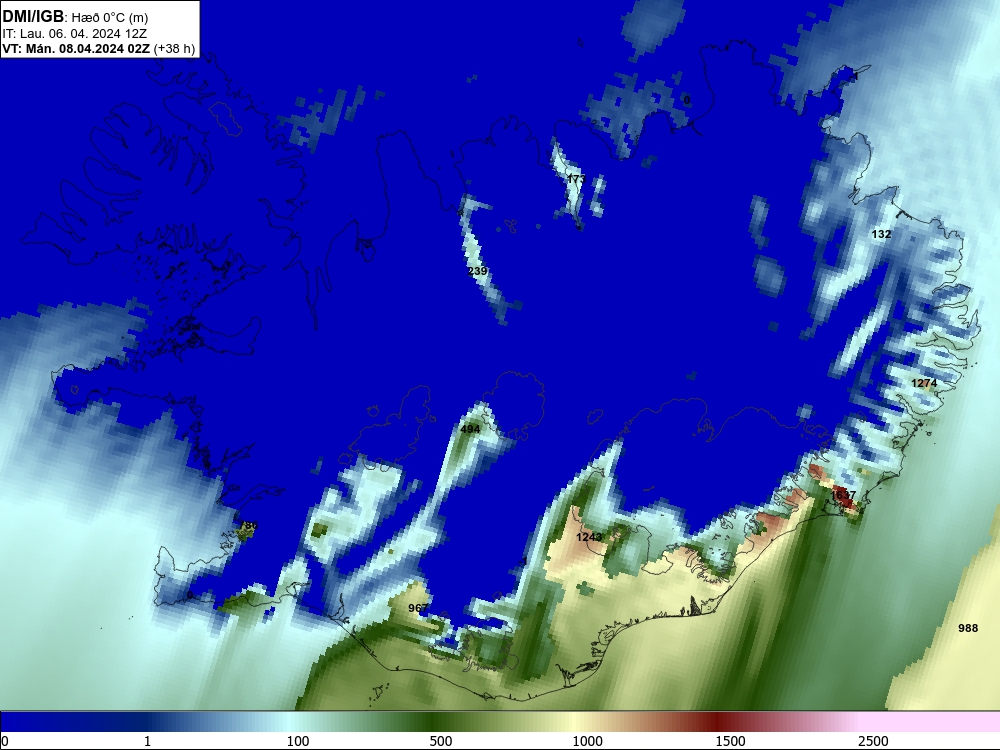The height and width of the screenshot is (750, 1000).
Task: Click the DMI/IGB title text
Action: (x=33, y=17)
